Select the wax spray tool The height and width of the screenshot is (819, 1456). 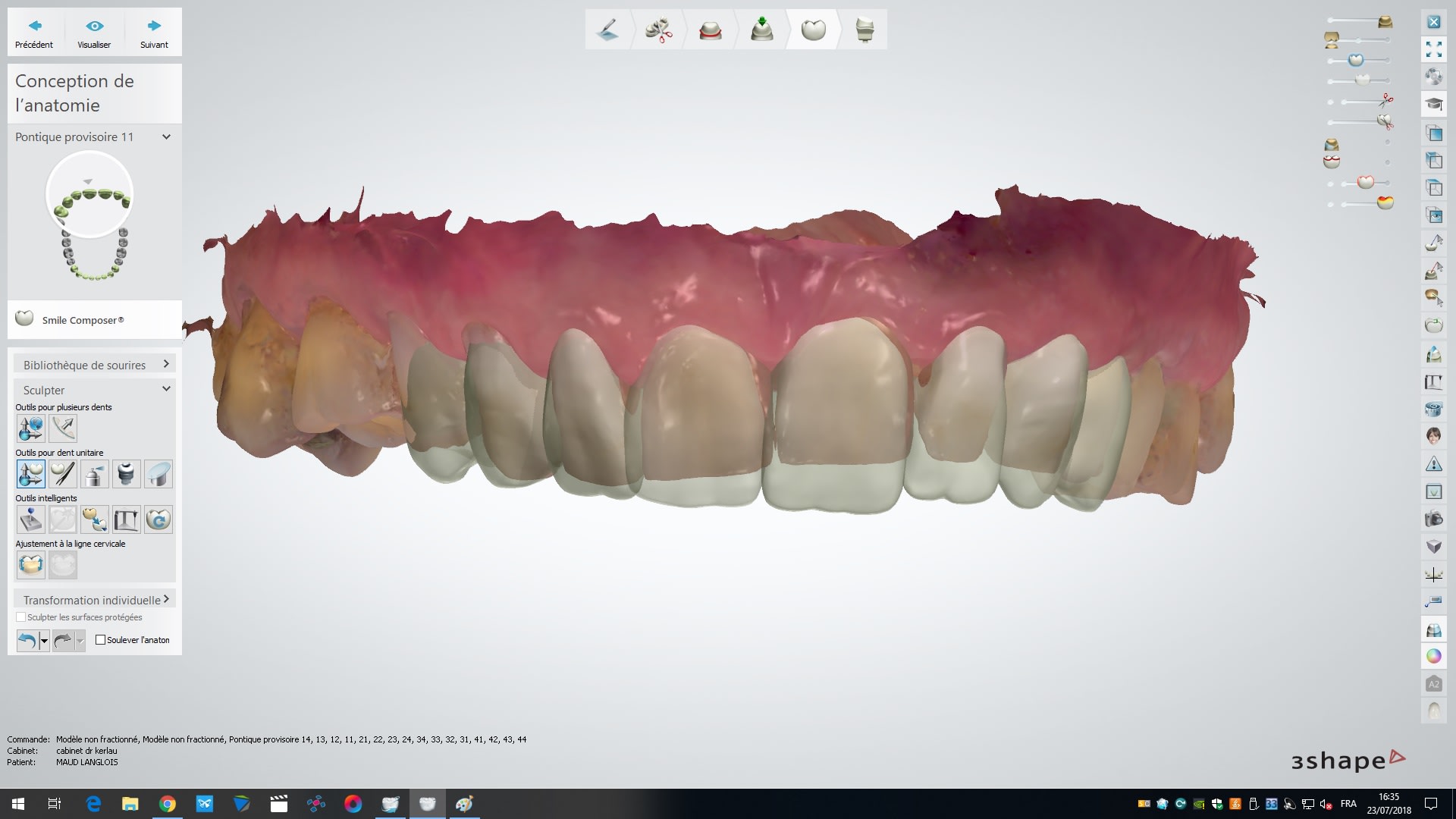coord(95,474)
